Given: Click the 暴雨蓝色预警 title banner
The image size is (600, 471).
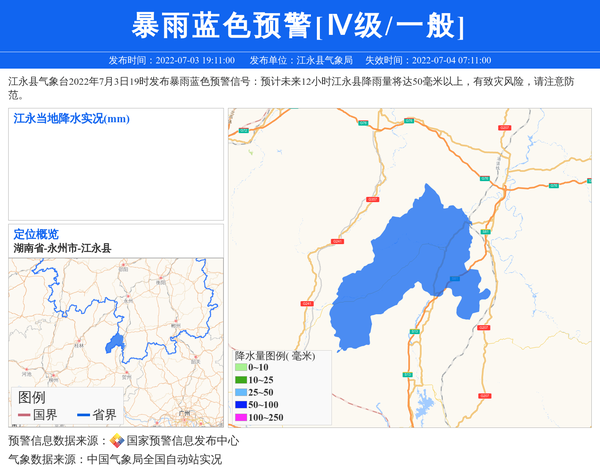Looking at the screenshot, I should coord(299,24).
